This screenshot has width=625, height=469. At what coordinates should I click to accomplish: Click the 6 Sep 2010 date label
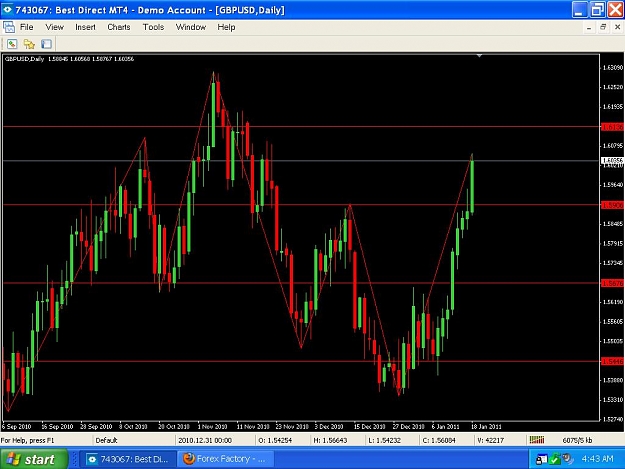click(17, 426)
